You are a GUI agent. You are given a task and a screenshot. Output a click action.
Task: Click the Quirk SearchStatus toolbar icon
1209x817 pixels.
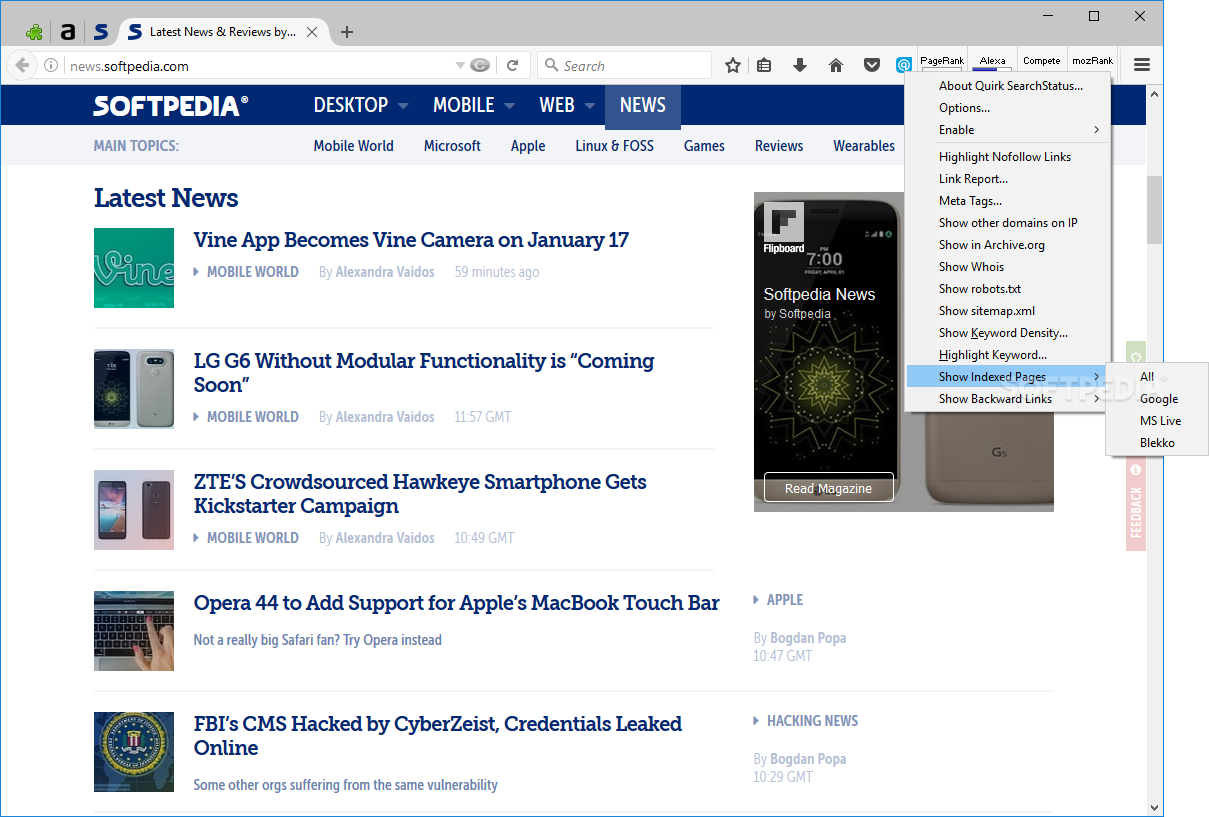tap(904, 66)
